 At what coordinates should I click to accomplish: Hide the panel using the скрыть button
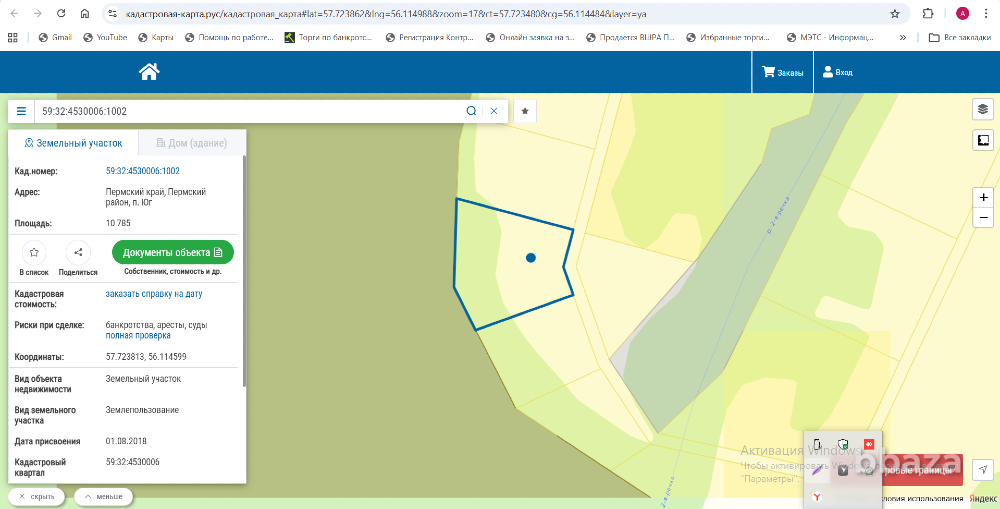pos(37,496)
